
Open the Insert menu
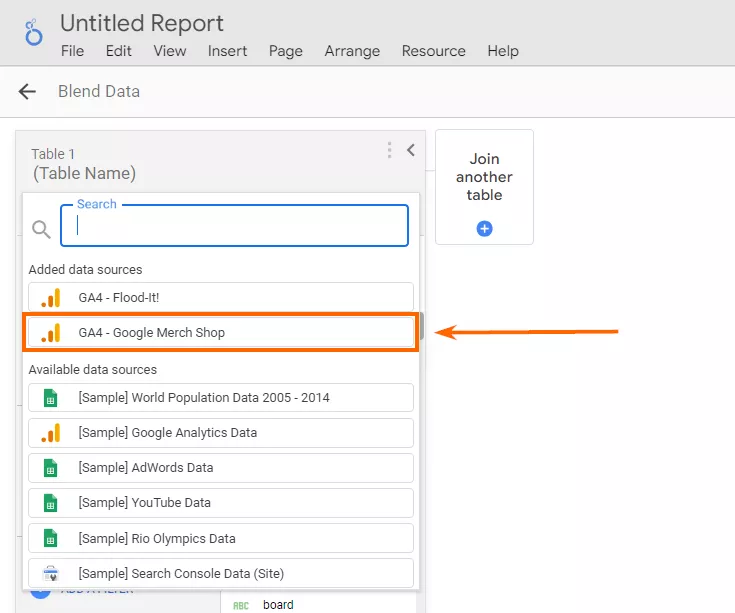click(227, 51)
